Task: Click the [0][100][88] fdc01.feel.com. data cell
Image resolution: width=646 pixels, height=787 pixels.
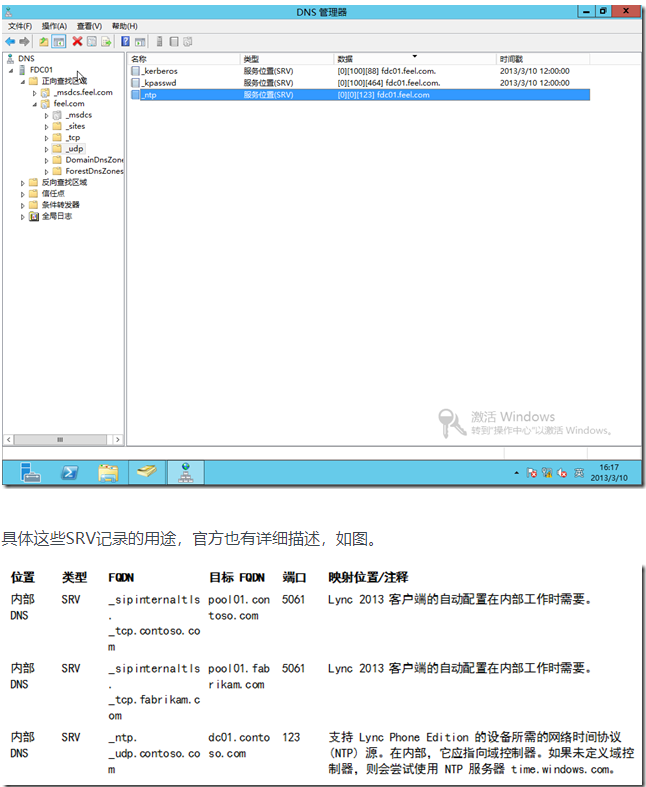Action: coord(386,71)
